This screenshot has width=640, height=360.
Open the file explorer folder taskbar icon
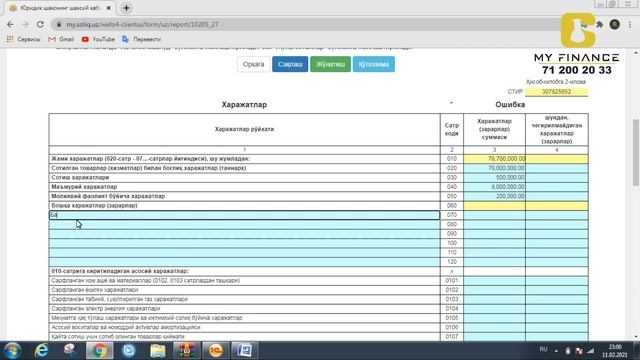coord(158,351)
